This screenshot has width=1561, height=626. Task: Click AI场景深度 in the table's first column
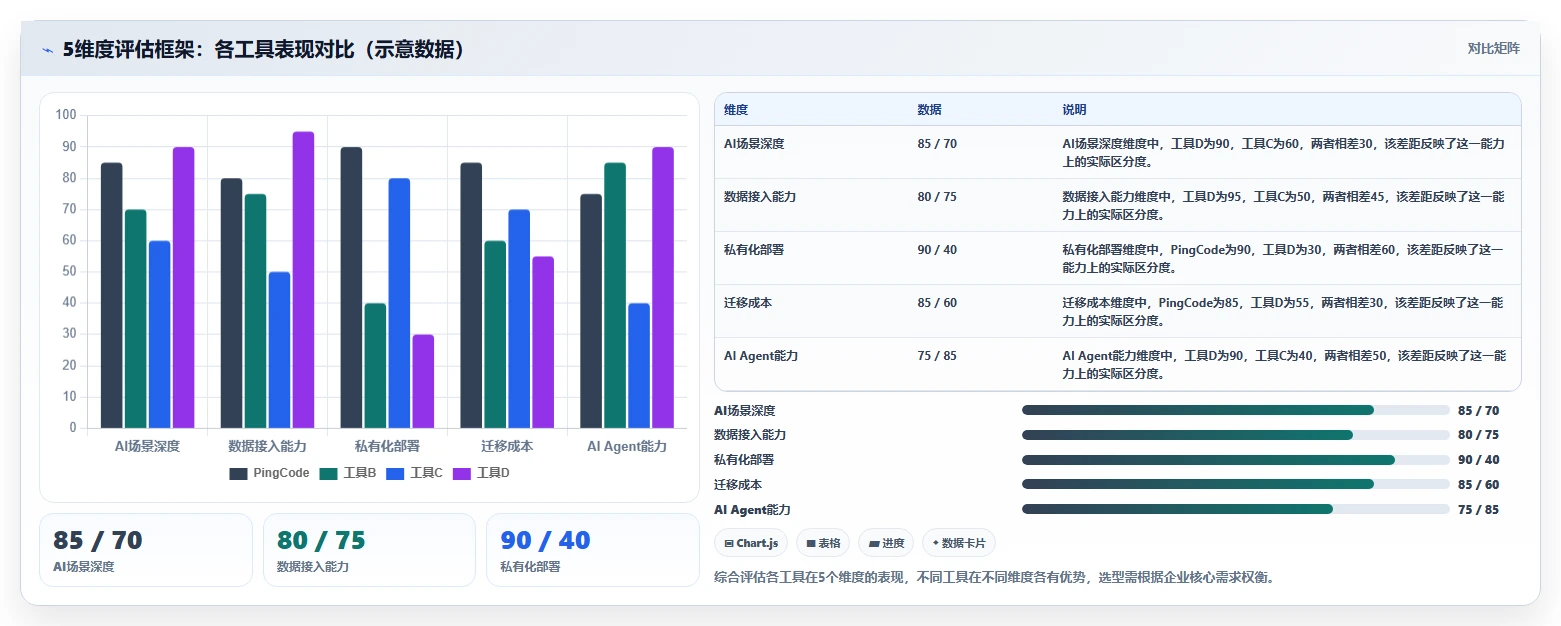tap(754, 144)
